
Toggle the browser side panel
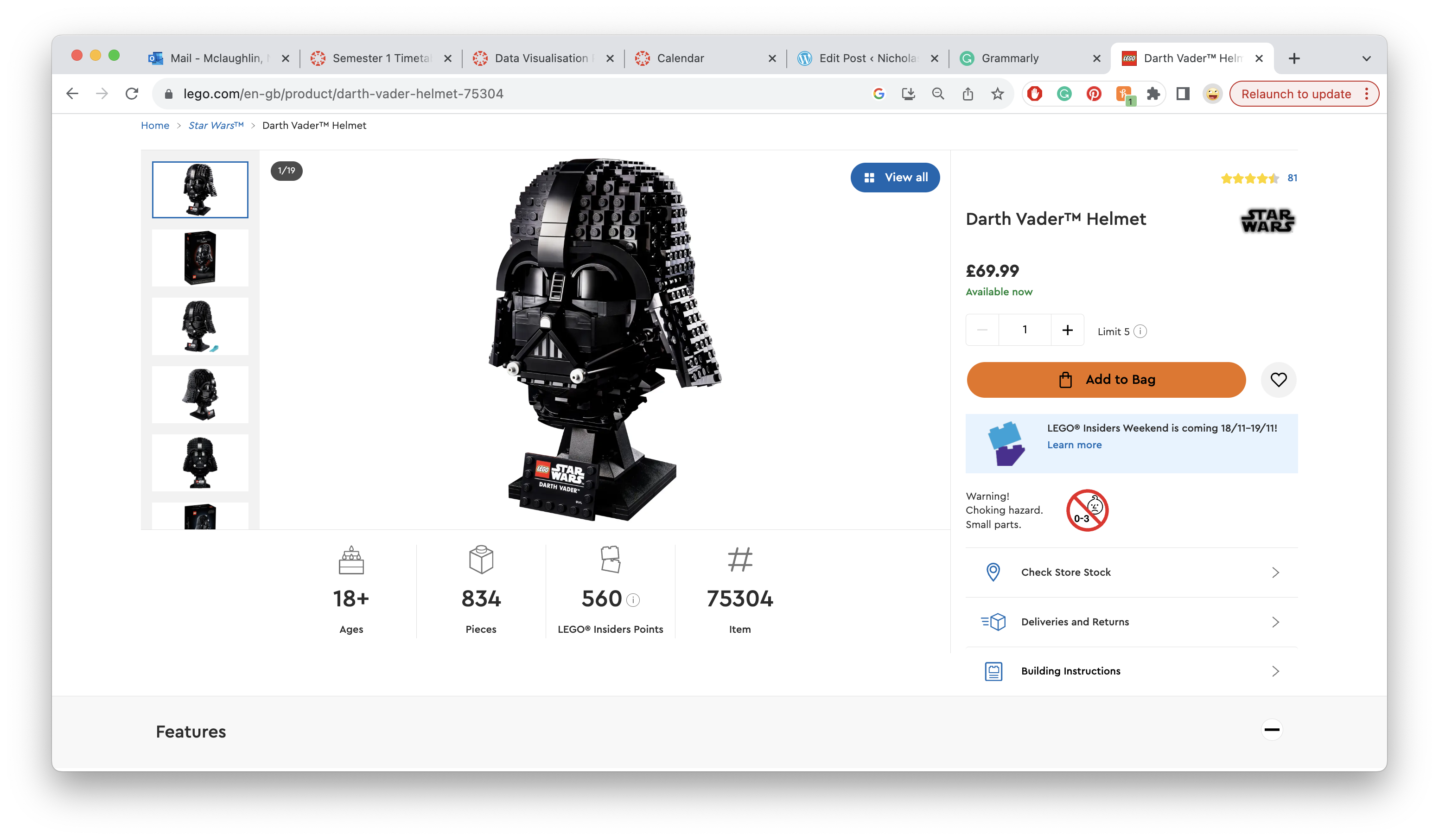click(x=1183, y=94)
